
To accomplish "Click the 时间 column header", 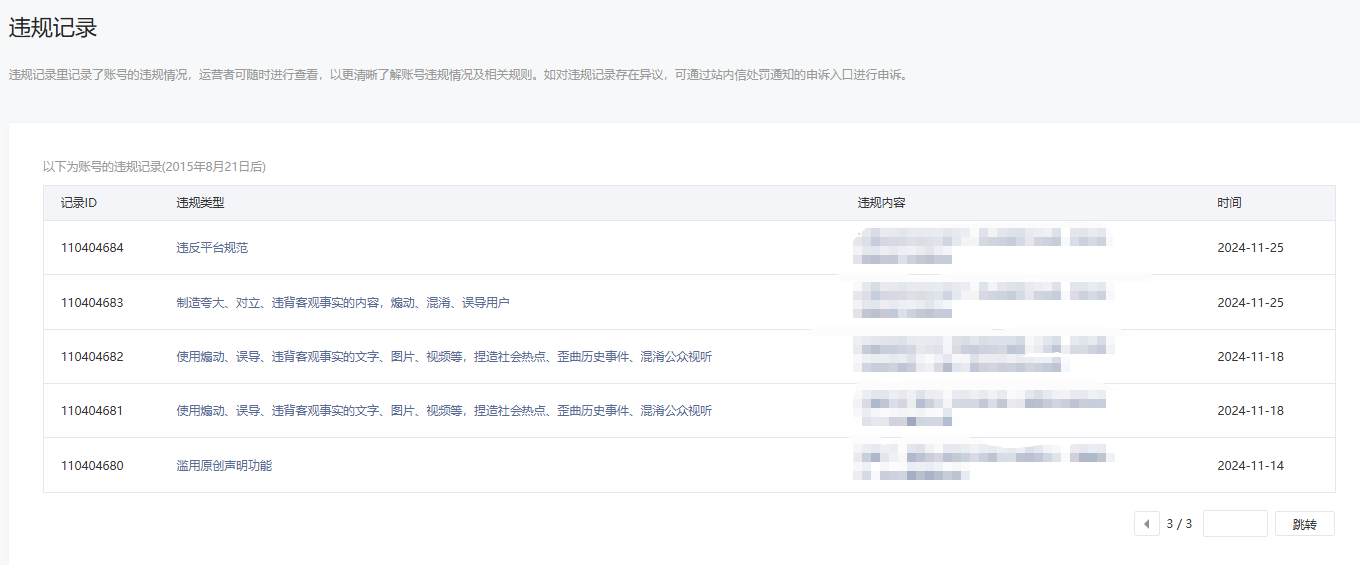I will coord(1229,203).
